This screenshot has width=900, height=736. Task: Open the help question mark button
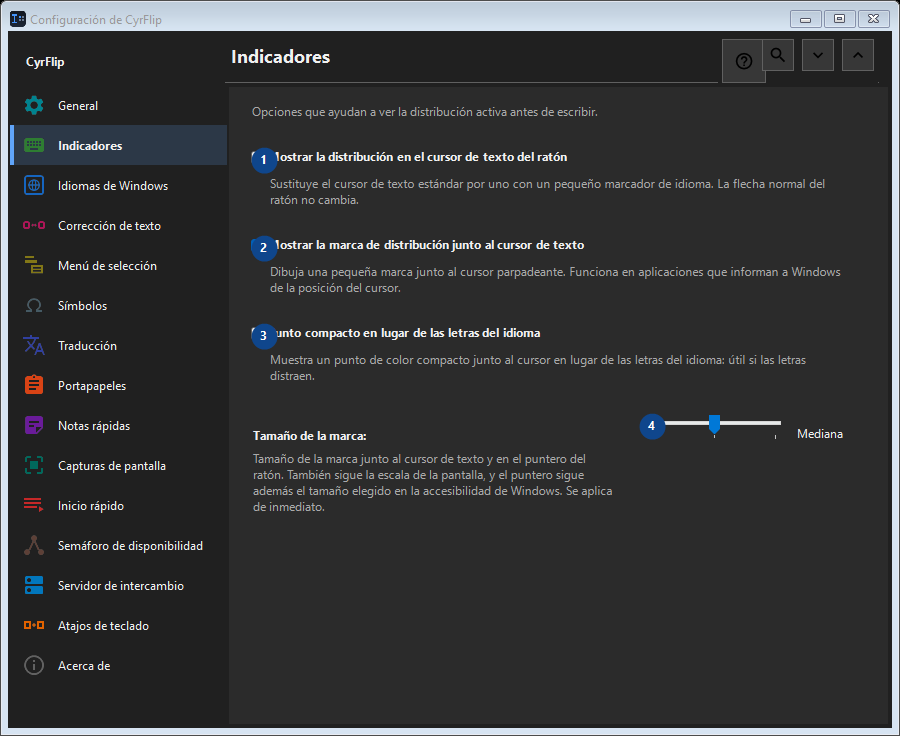(743, 61)
